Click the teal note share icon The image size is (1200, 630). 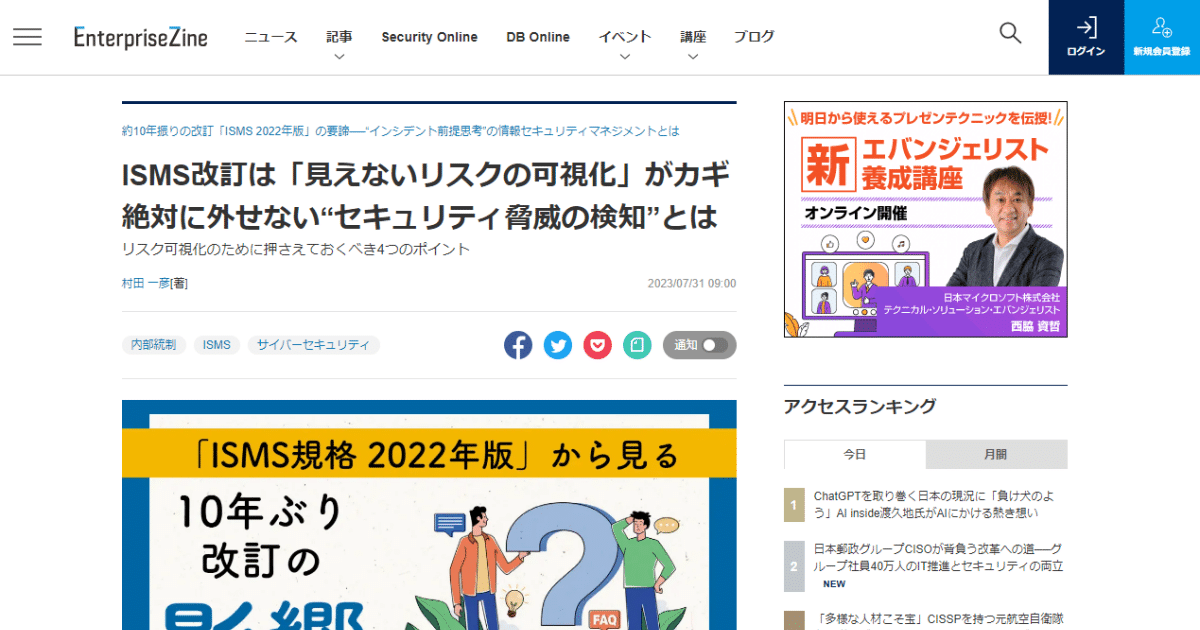point(637,345)
